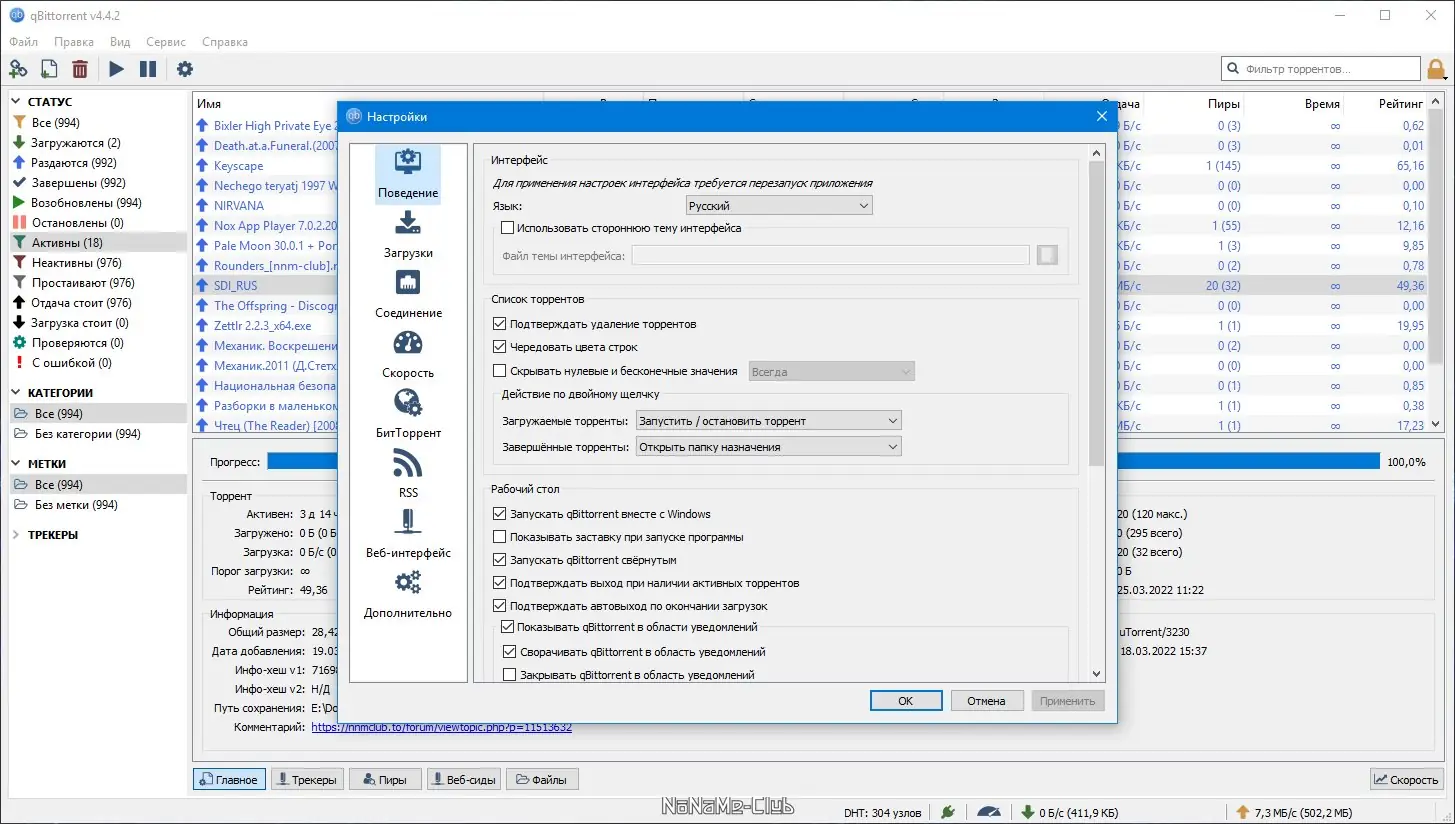1455x824 pixels.
Task: Open the БитТоррент section in settings
Action: (x=408, y=414)
